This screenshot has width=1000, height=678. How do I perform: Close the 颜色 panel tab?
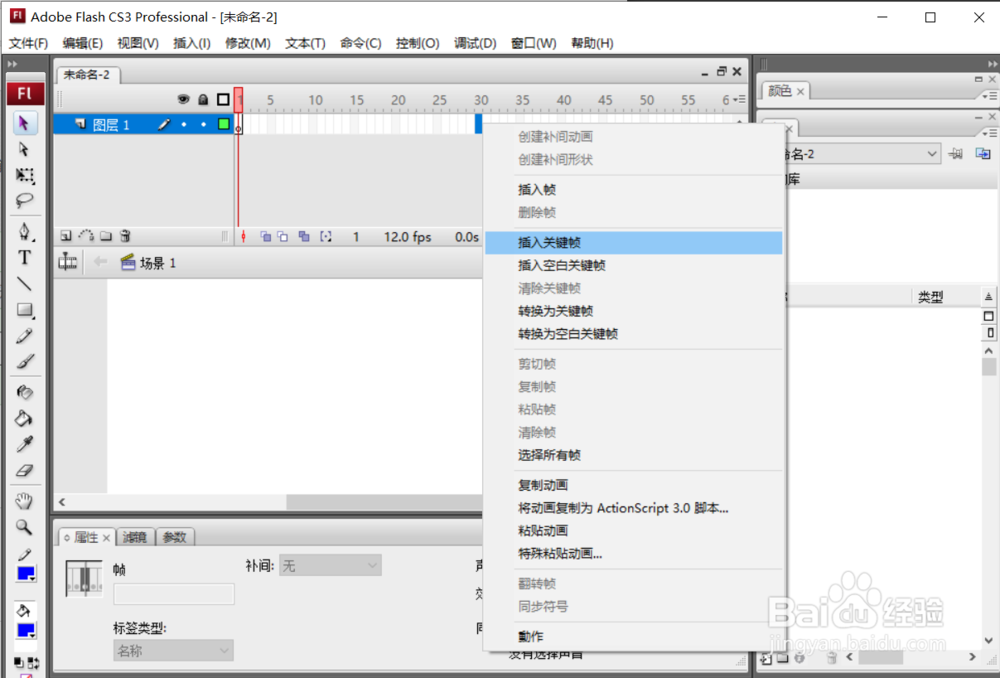click(x=800, y=92)
